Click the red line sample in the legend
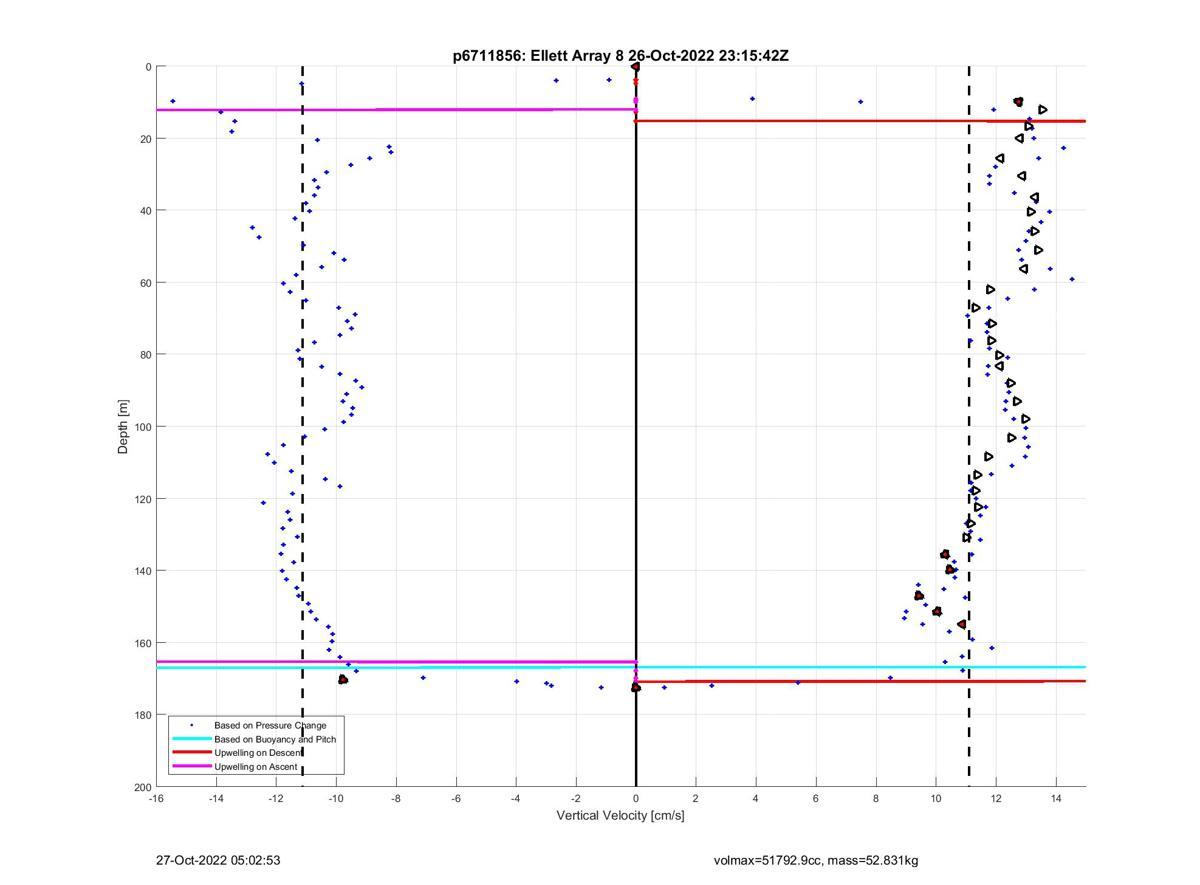Image resolution: width=1200 pixels, height=885 pixels. pyautogui.click(x=191, y=752)
